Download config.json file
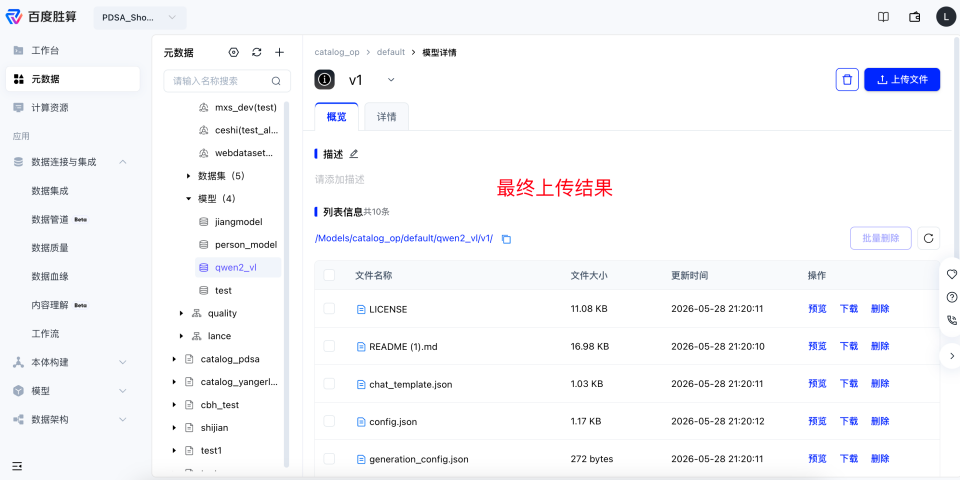 [x=849, y=421]
